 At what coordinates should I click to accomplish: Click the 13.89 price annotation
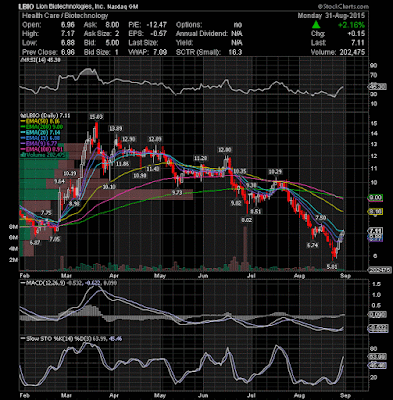pyautogui.click(x=116, y=129)
